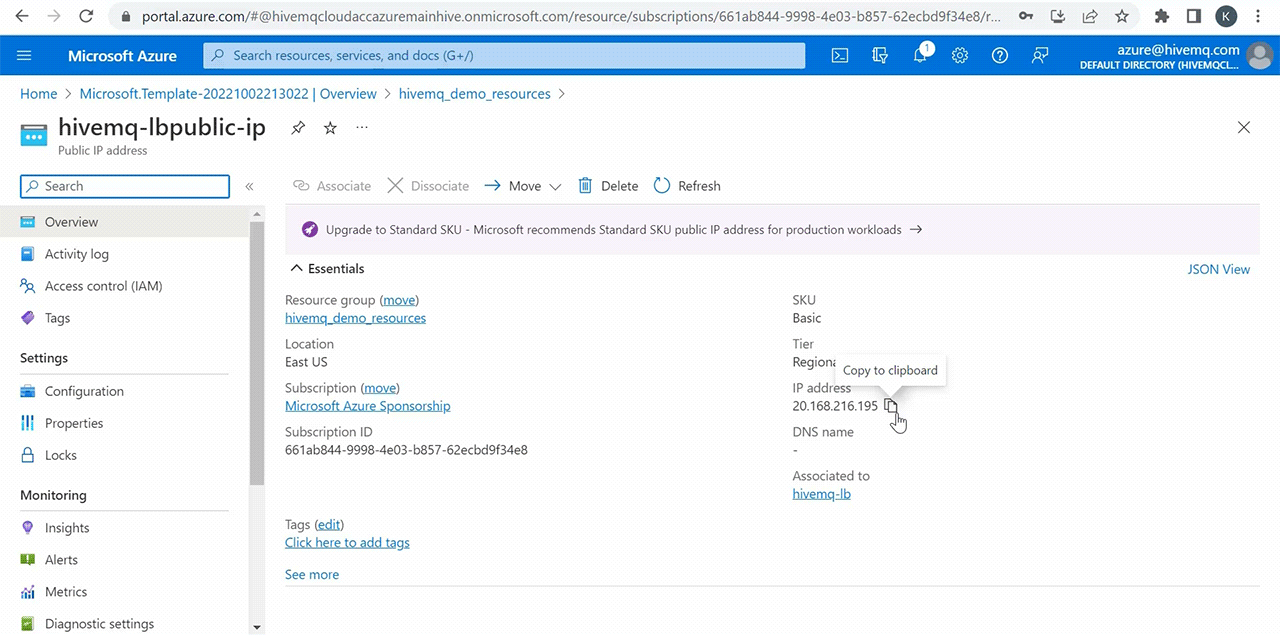Click the sidebar scrollbar down arrow
Screen dimensions: 1280x635
click(x=257, y=627)
